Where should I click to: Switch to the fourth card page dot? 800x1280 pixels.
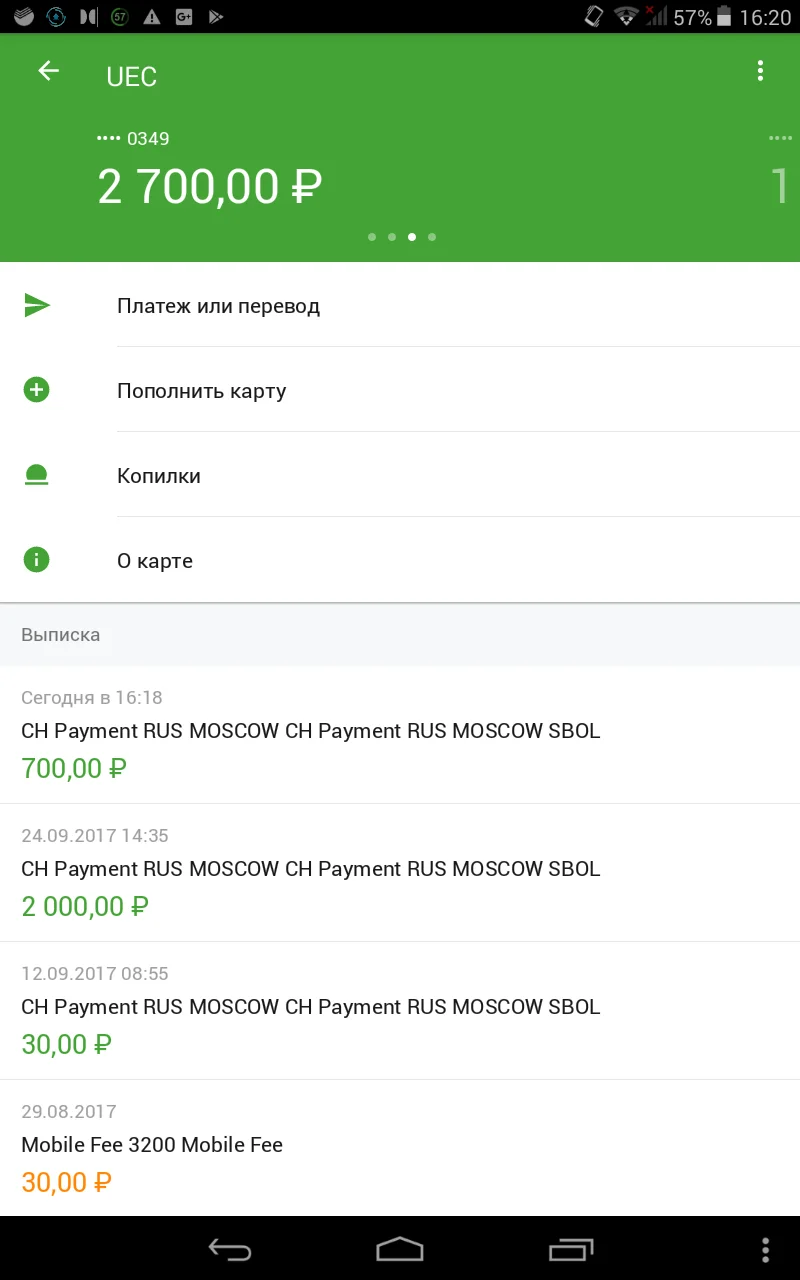[x=432, y=237]
